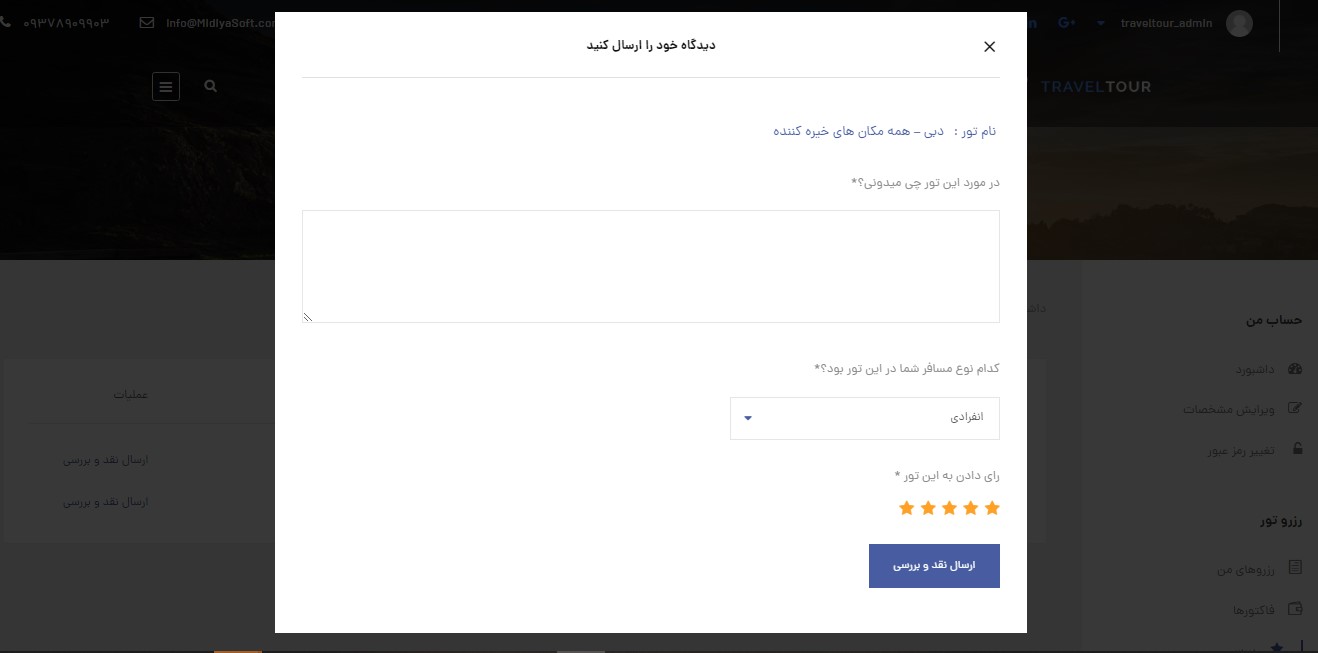
Task: Click the edit profile pencil icon
Action: click(1296, 408)
